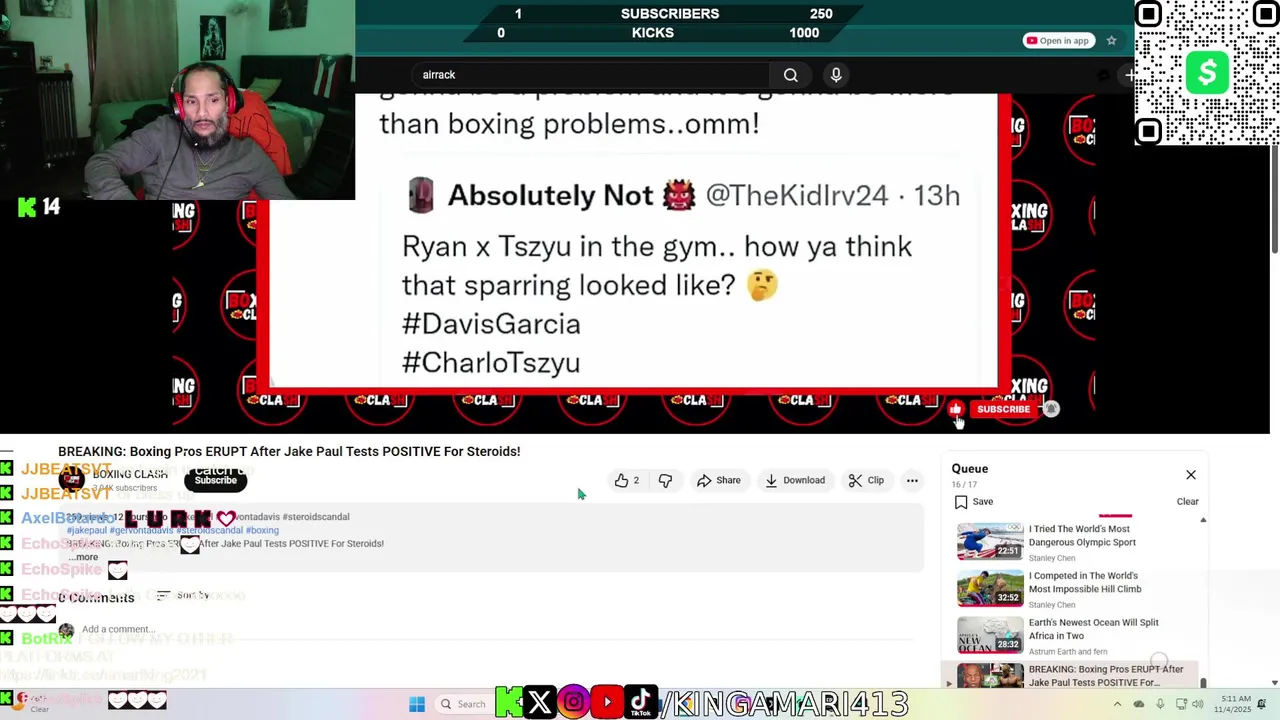Image resolution: width=1280 pixels, height=720 pixels.
Task: Activate voice search microphone icon
Action: 836,75
